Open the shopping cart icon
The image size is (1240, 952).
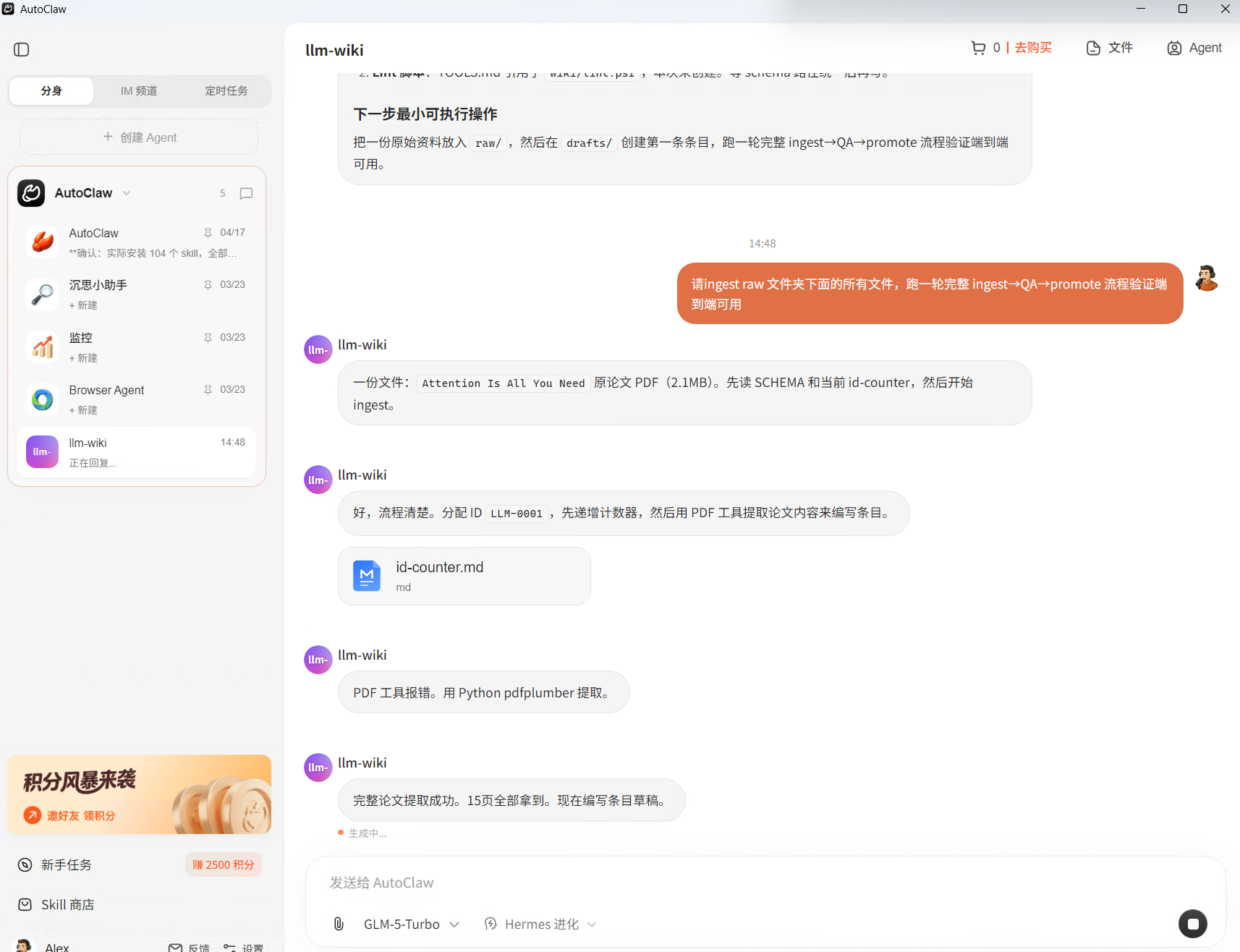point(978,48)
